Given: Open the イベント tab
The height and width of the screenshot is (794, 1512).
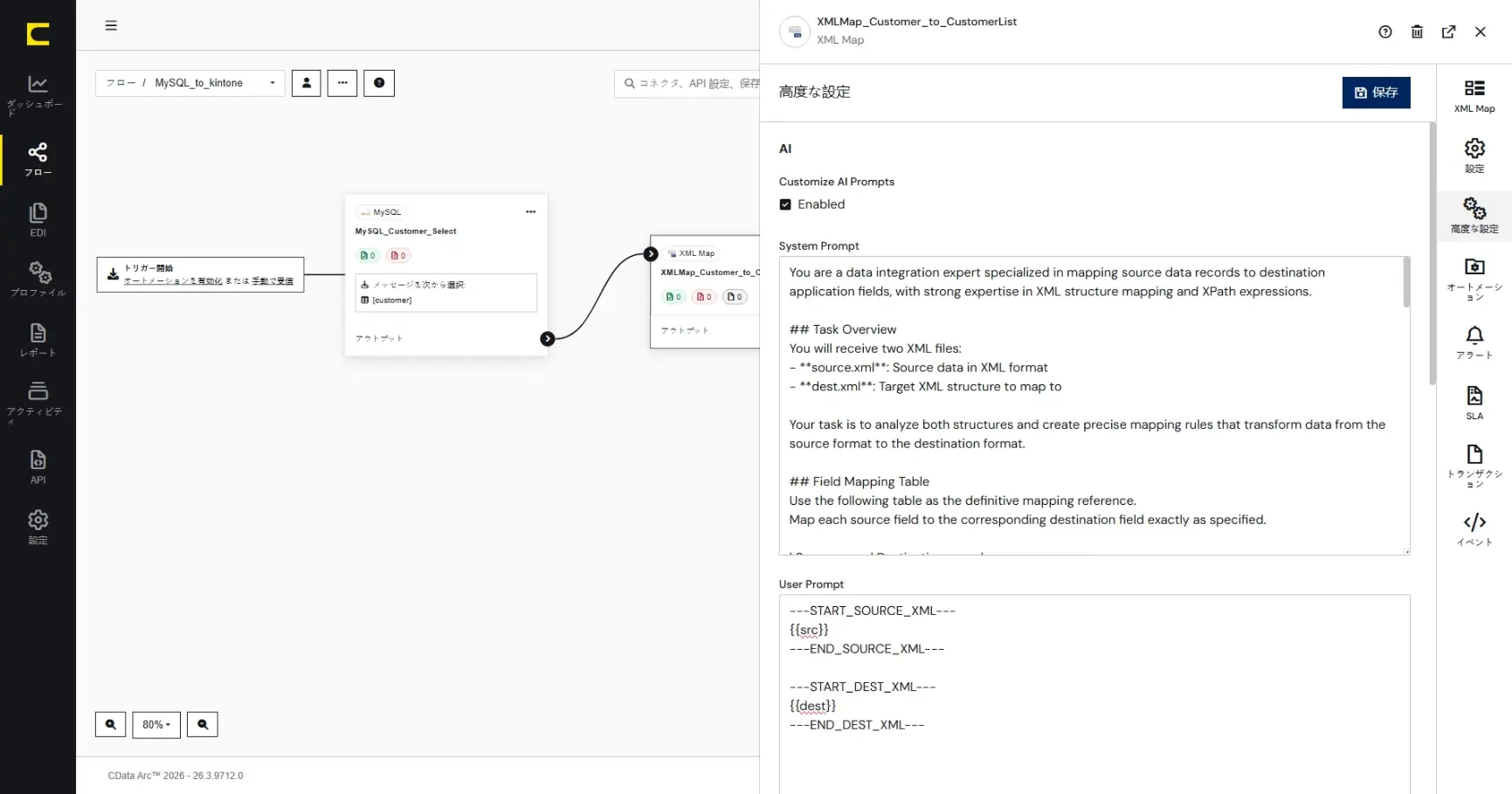Looking at the screenshot, I should pos(1474,528).
